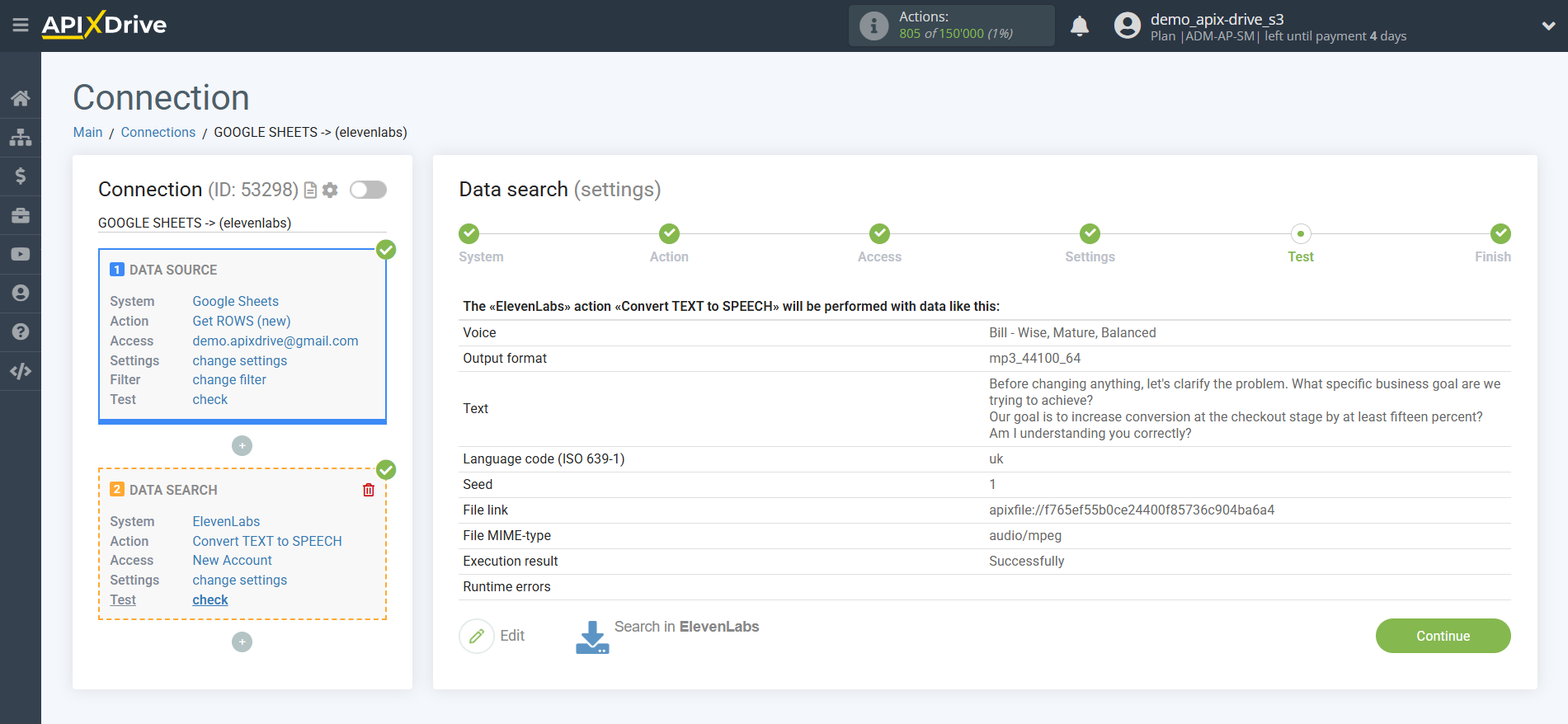Open the demo.apixdrive@gmail.com access link
The height and width of the screenshot is (724, 1568).
[x=275, y=341]
